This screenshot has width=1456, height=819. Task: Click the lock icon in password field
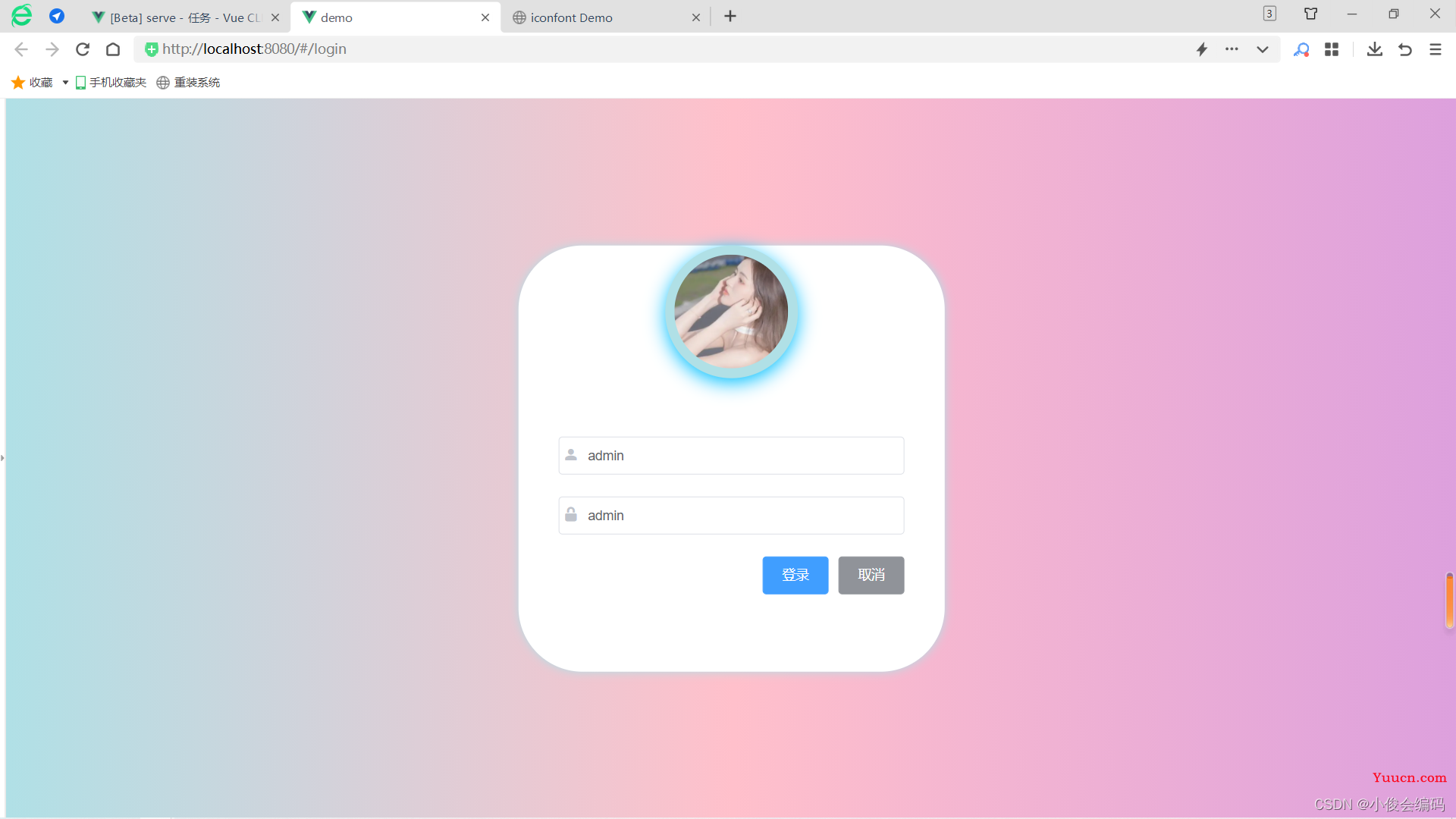pyautogui.click(x=571, y=514)
